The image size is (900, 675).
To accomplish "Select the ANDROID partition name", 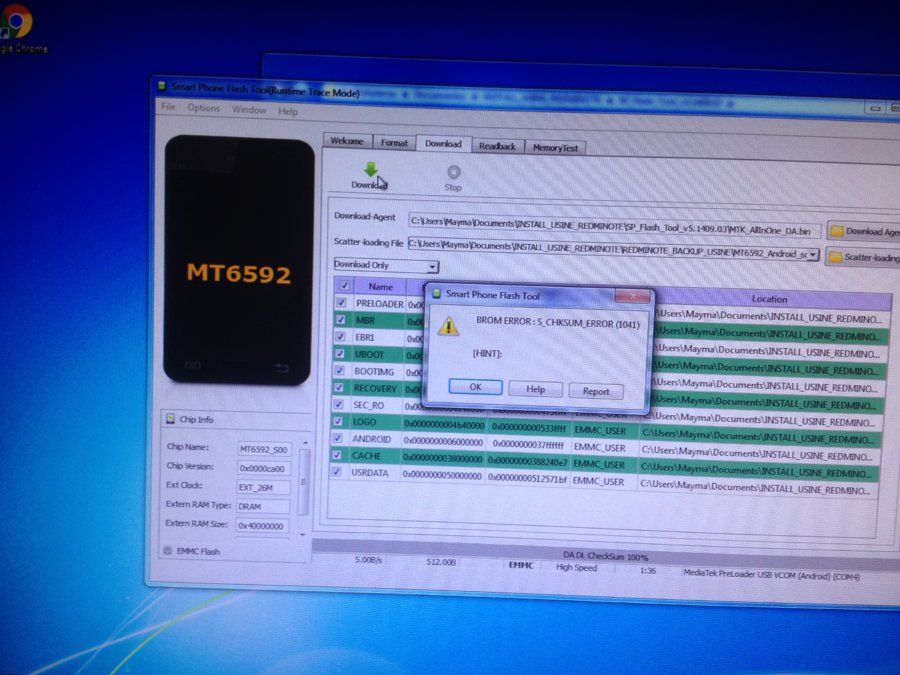I will (371, 439).
